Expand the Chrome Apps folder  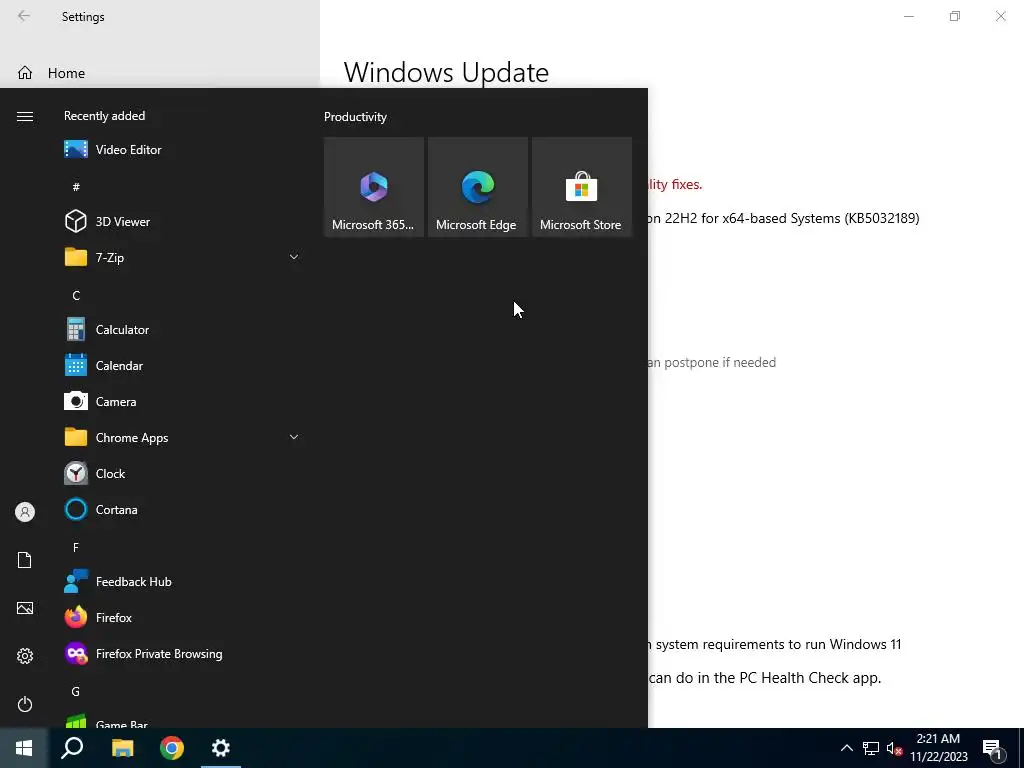point(183,438)
